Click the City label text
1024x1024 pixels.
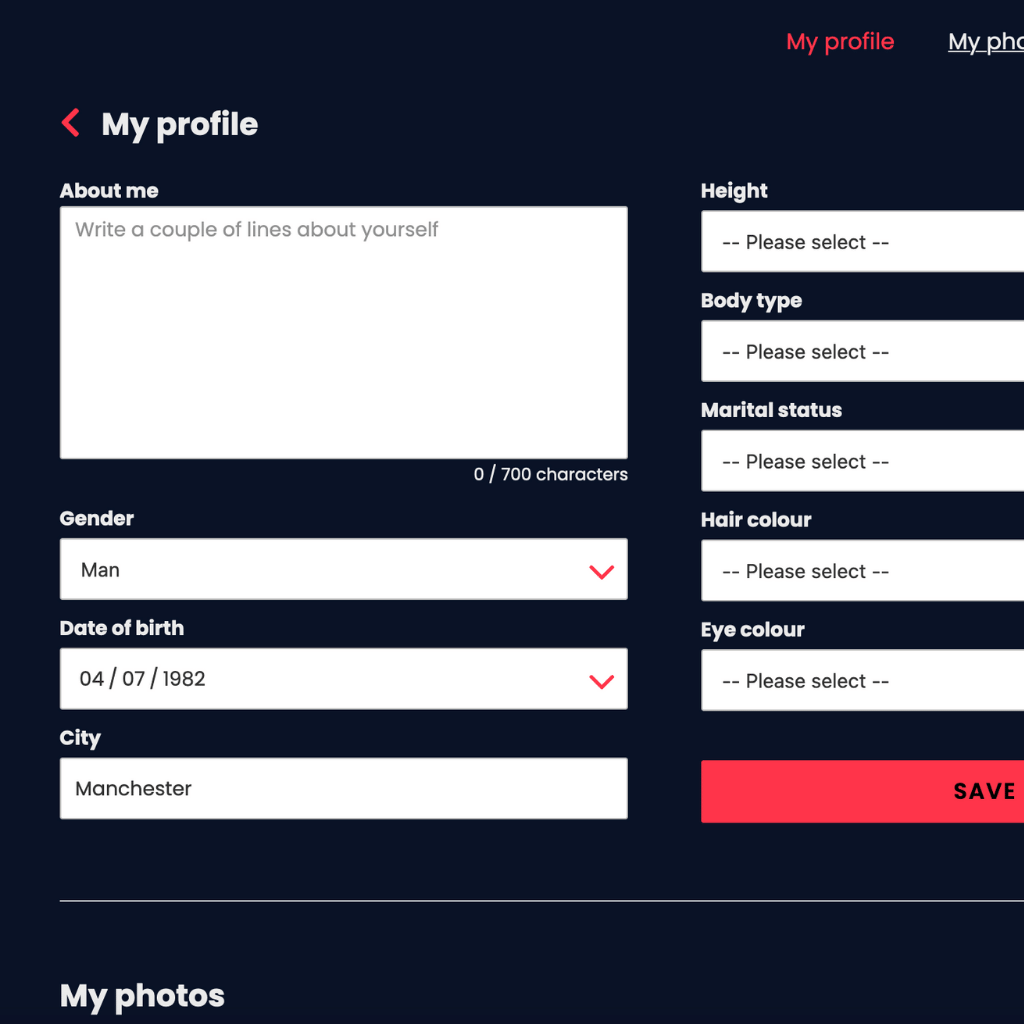point(80,738)
